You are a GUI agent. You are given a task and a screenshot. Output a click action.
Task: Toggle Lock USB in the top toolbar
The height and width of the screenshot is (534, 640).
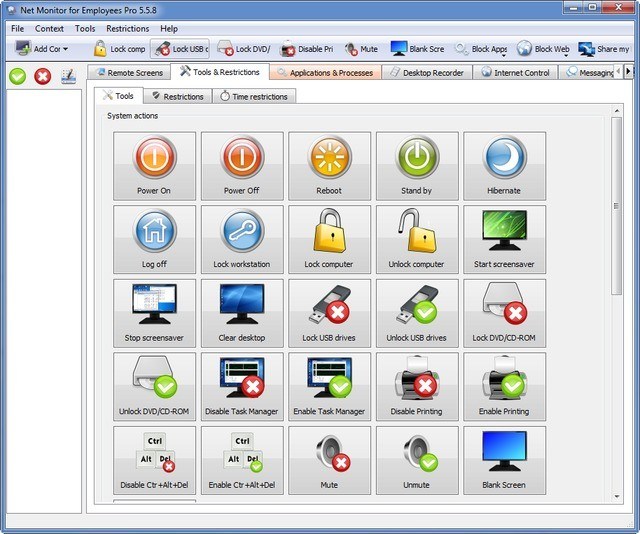click(x=180, y=48)
